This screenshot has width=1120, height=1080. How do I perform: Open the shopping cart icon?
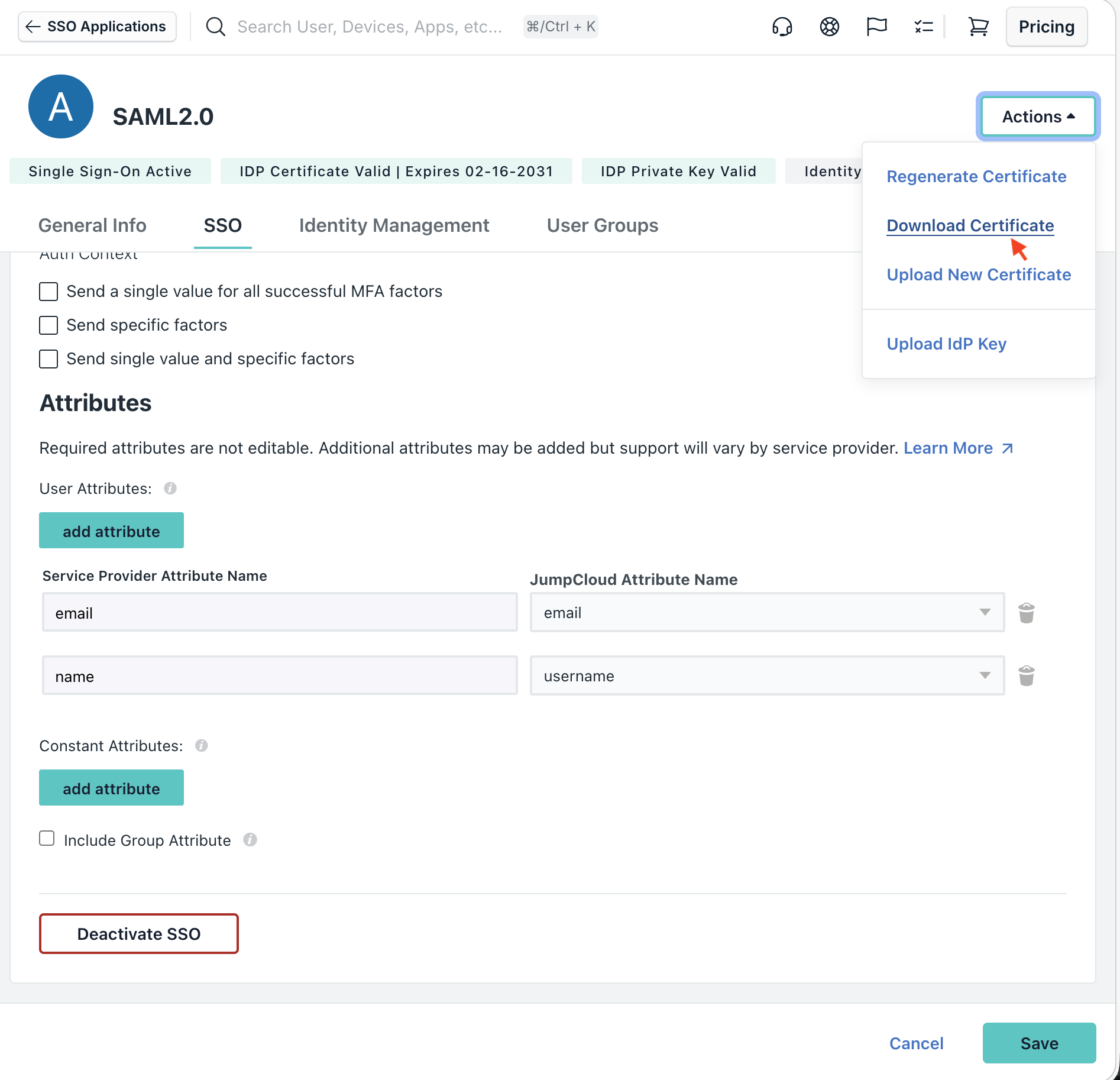[x=978, y=27]
